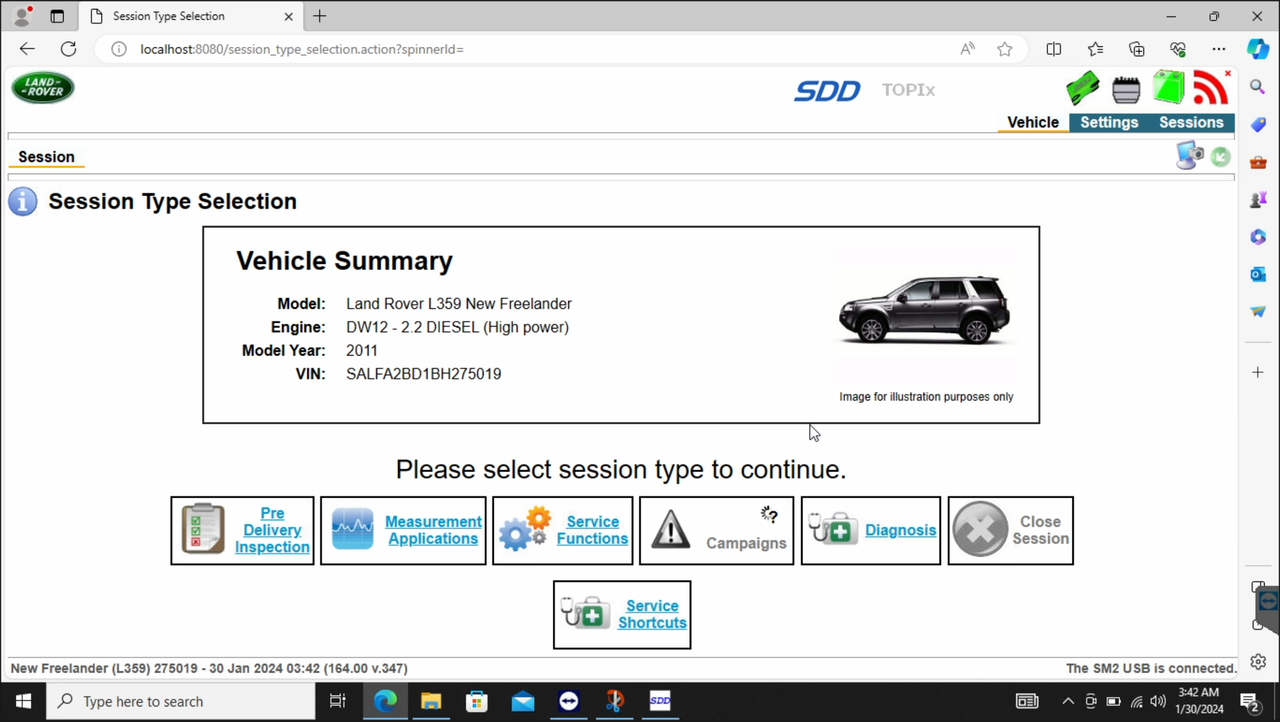Click the screen capture icon on the Session bar

pos(1188,155)
